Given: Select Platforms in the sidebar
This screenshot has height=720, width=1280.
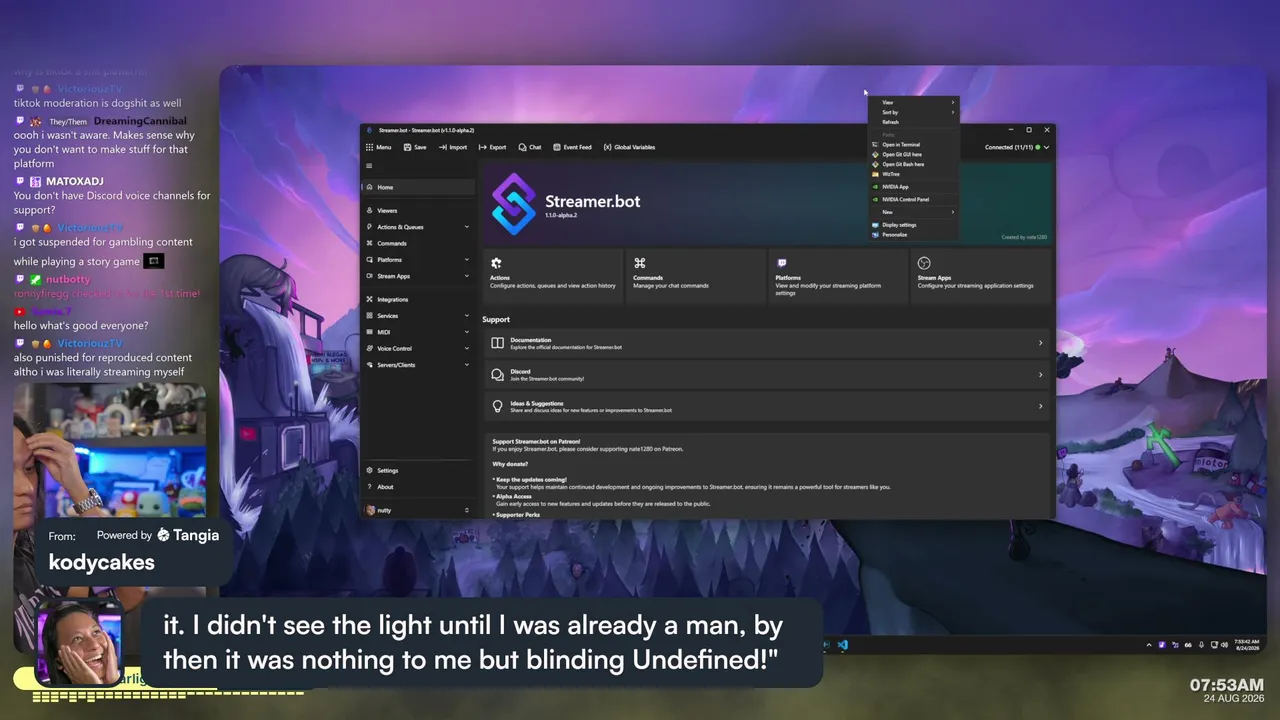Looking at the screenshot, I should click(418, 260).
